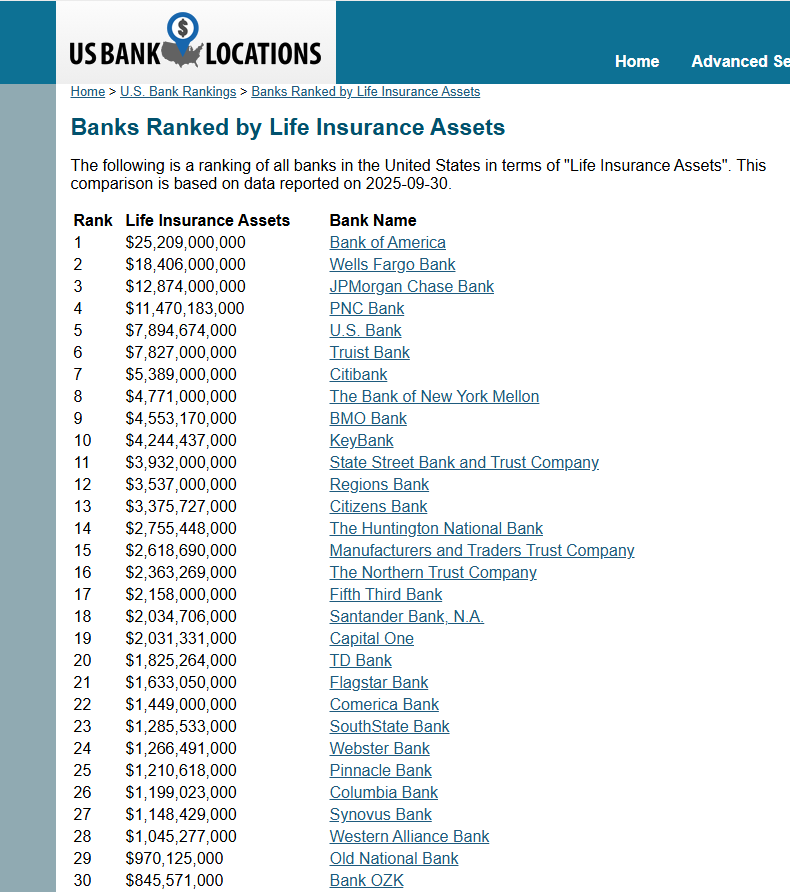Select the $3,537,000,000 value
The width and height of the screenshot is (790, 892).
pos(181,484)
